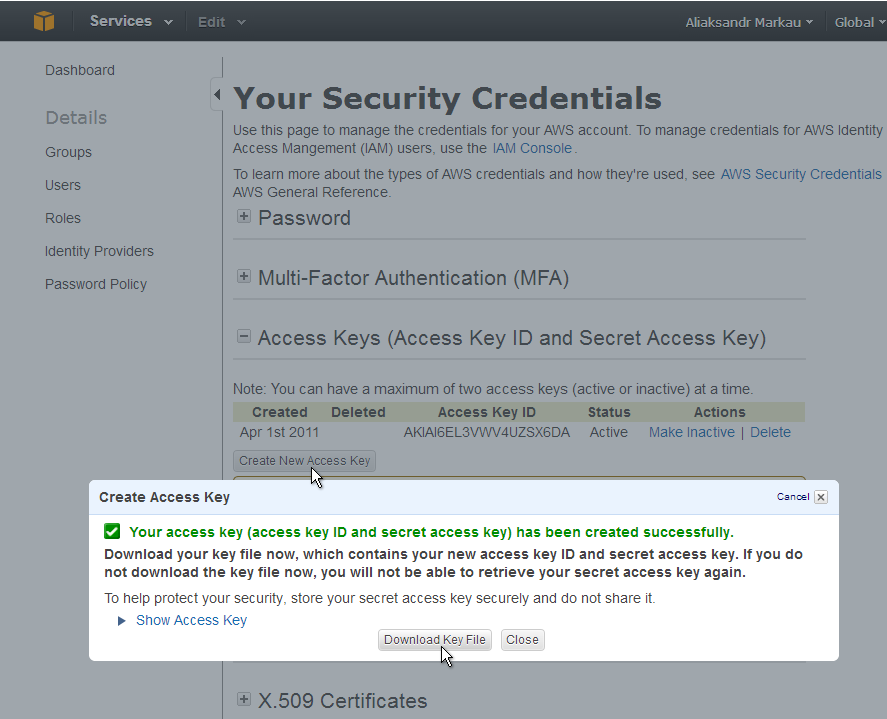
Task: Open Identity Providers in sidebar
Action: tap(99, 251)
